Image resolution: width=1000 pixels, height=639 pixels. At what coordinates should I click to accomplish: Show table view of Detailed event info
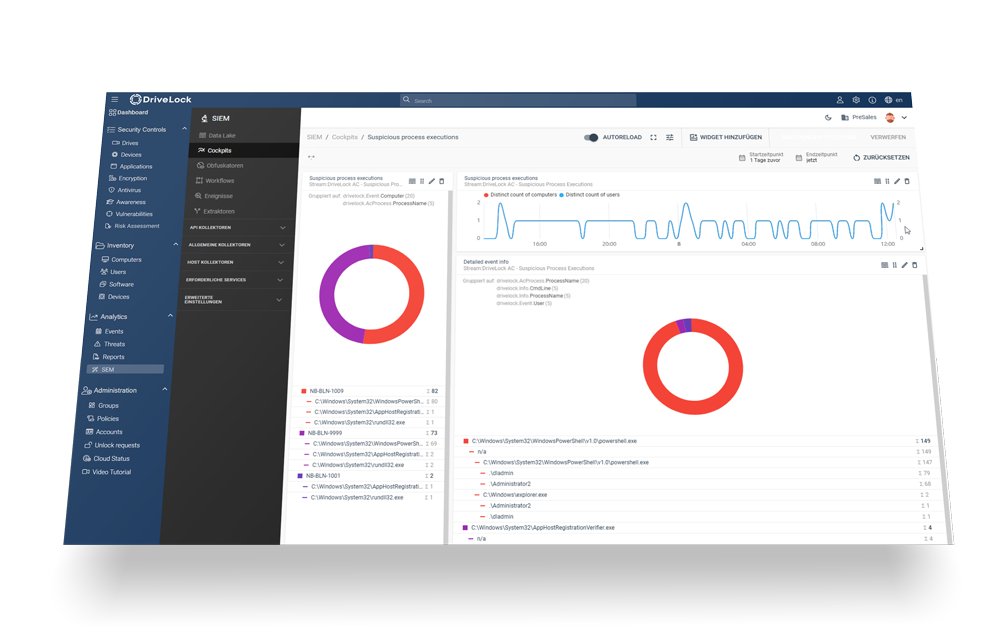[885, 265]
